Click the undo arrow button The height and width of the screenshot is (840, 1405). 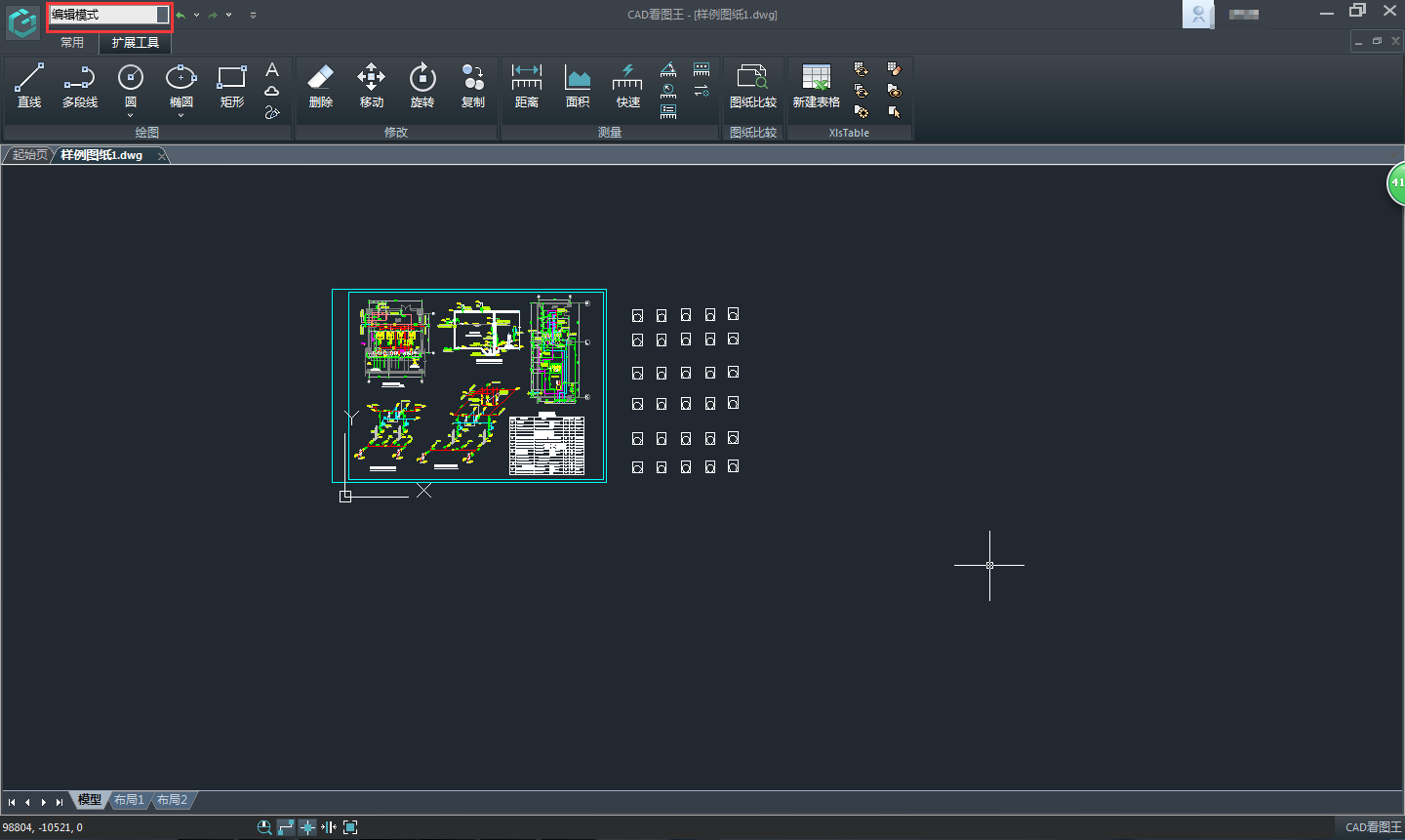click(181, 15)
